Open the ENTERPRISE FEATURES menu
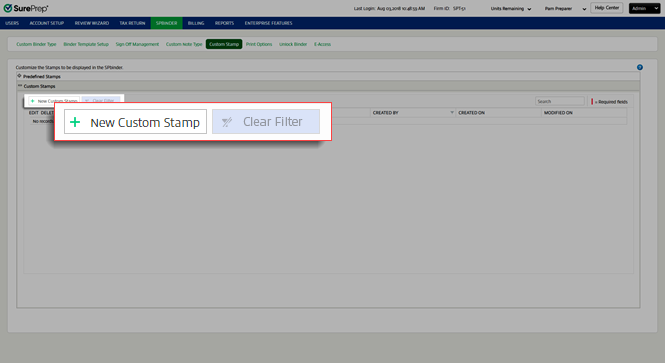 pyautogui.click(x=268, y=23)
